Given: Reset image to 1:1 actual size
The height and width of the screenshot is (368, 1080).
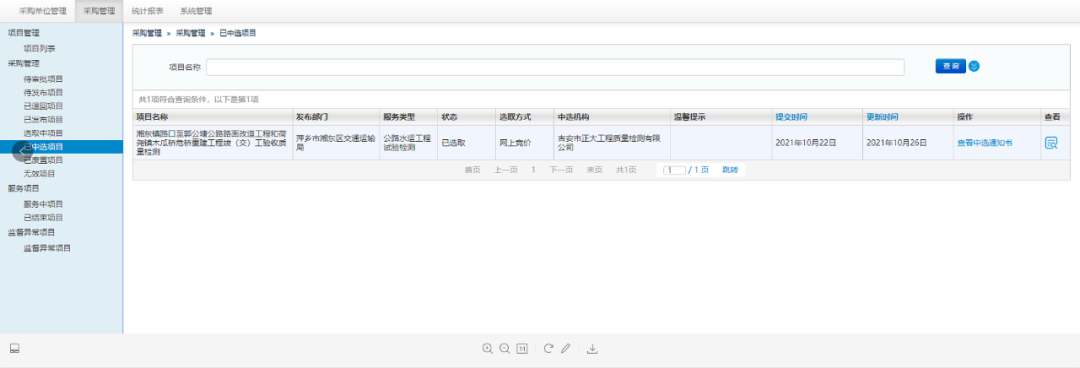Looking at the screenshot, I should coord(522,349).
